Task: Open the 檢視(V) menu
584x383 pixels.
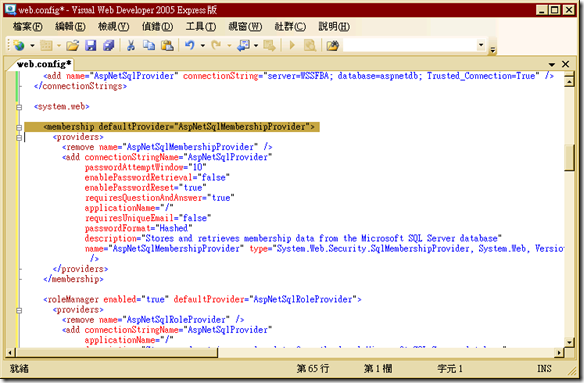Action: 114,26
